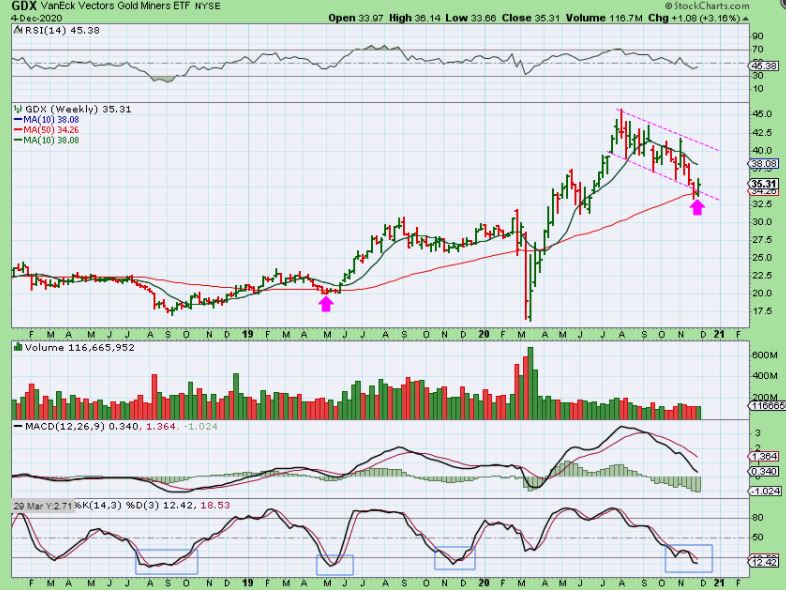The width and height of the screenshot is (786, 590).
Task: Click the GDX ticker symbol in the header
Action: [x=25, y=6]
